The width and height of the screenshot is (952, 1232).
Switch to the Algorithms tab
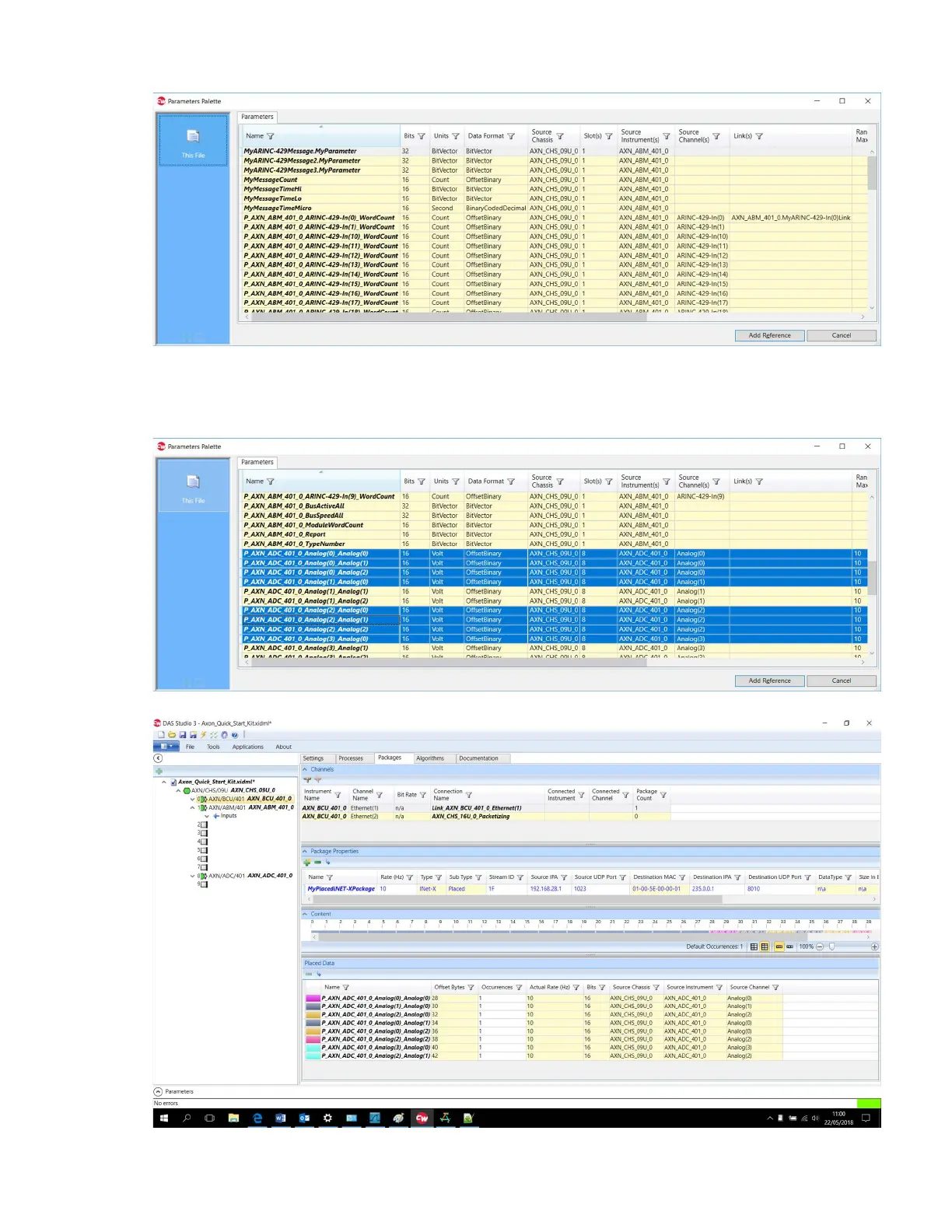pyautogui.click(x=429, y=758)
